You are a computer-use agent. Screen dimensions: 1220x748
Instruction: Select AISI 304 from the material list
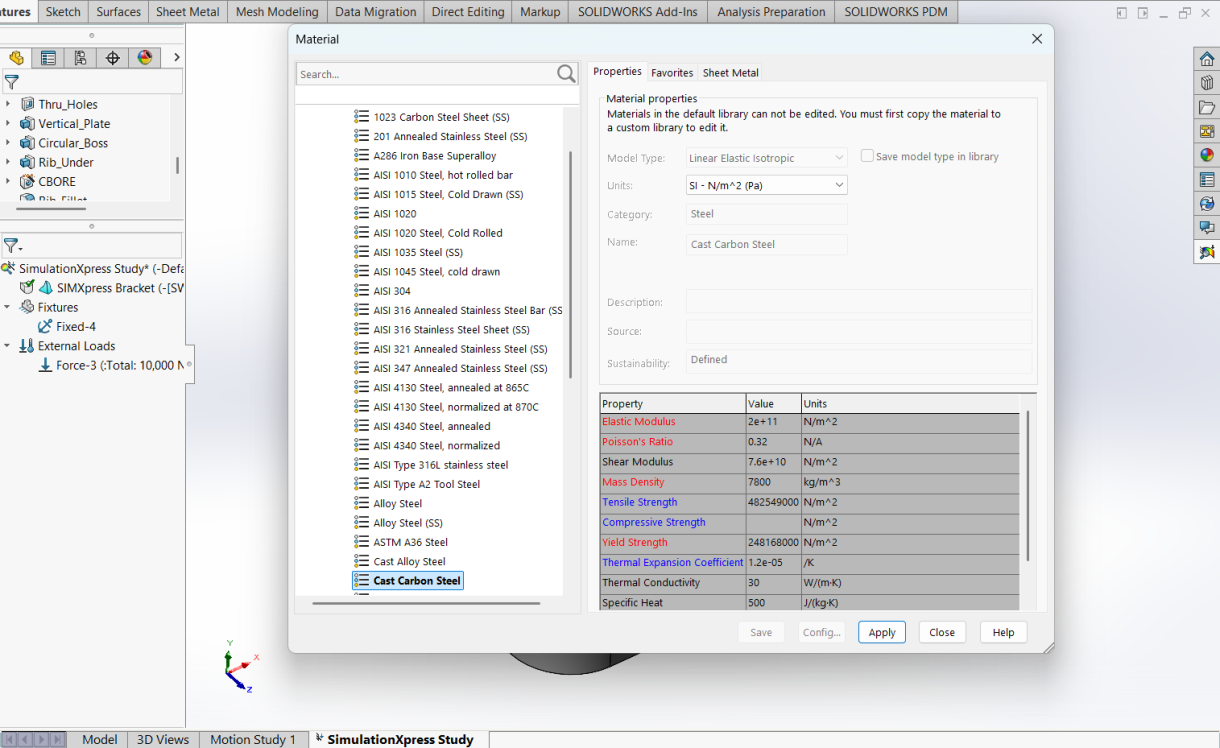click(x=391, y=290)
